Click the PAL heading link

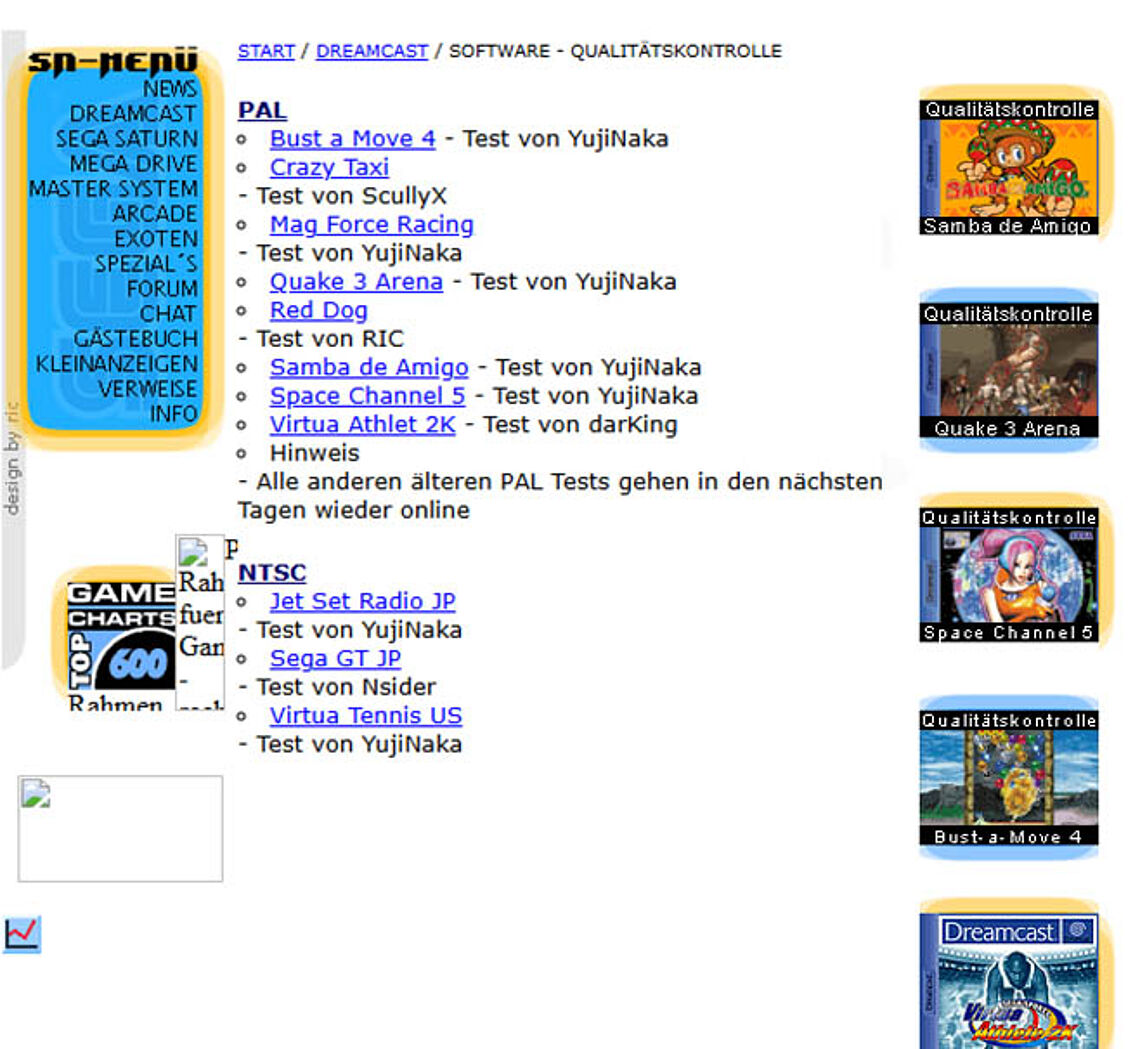[262, 110]
